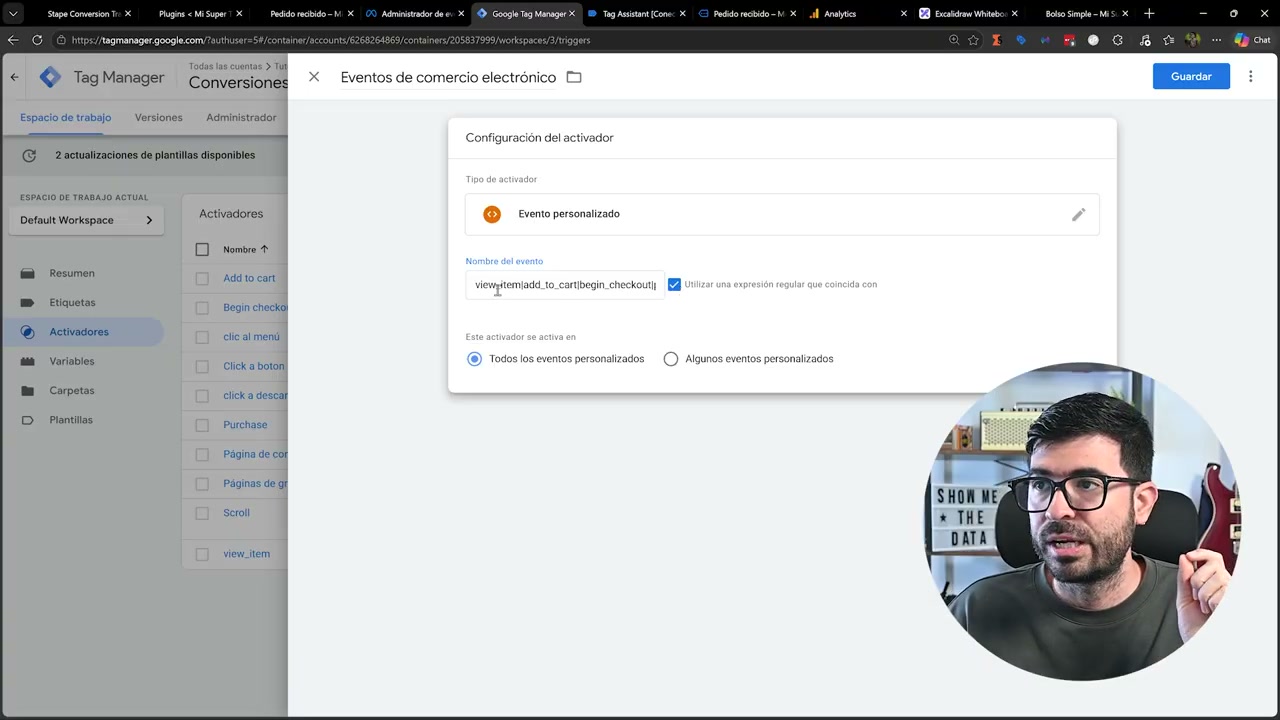
Task: Open the browser profile avatar
Action: pyautogui.click(x=1192, y=40)
